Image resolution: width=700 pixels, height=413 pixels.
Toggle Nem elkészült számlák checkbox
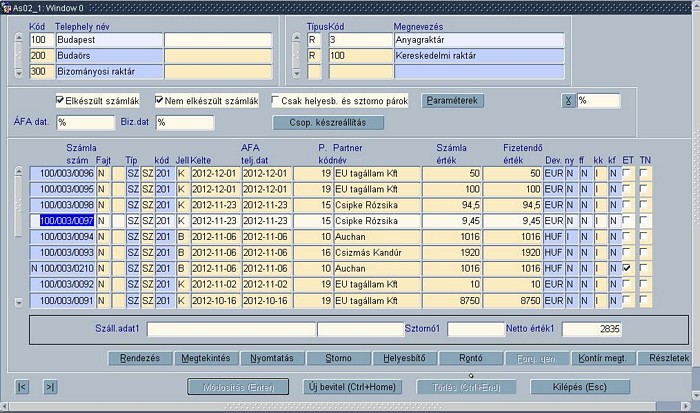pyautogui.click(x=159, y=100)
